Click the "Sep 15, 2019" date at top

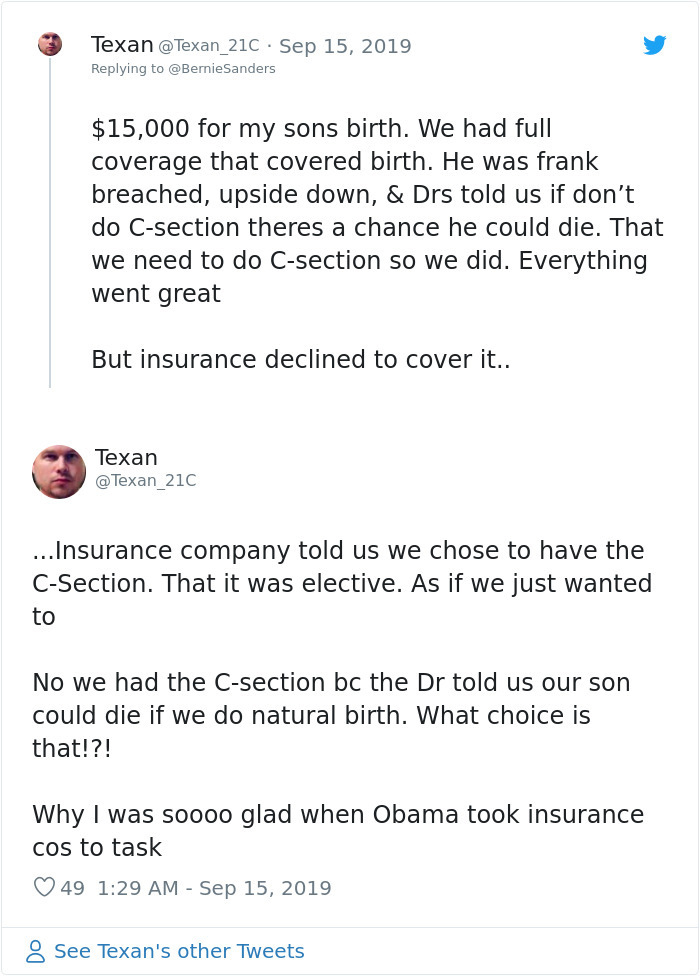(x=345, y=46)
